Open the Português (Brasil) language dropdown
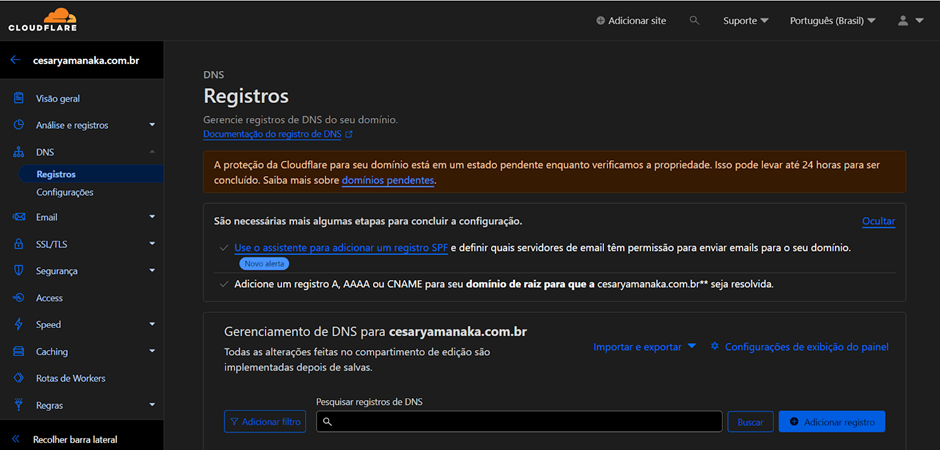 point(833,20)
